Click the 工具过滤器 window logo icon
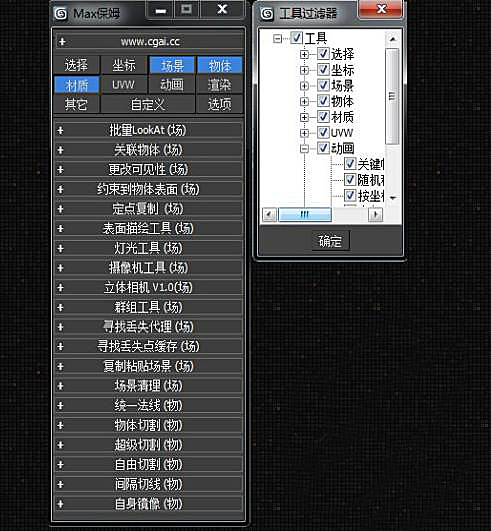Viewport: 491px width, 531px height. [x=267, y=14]
